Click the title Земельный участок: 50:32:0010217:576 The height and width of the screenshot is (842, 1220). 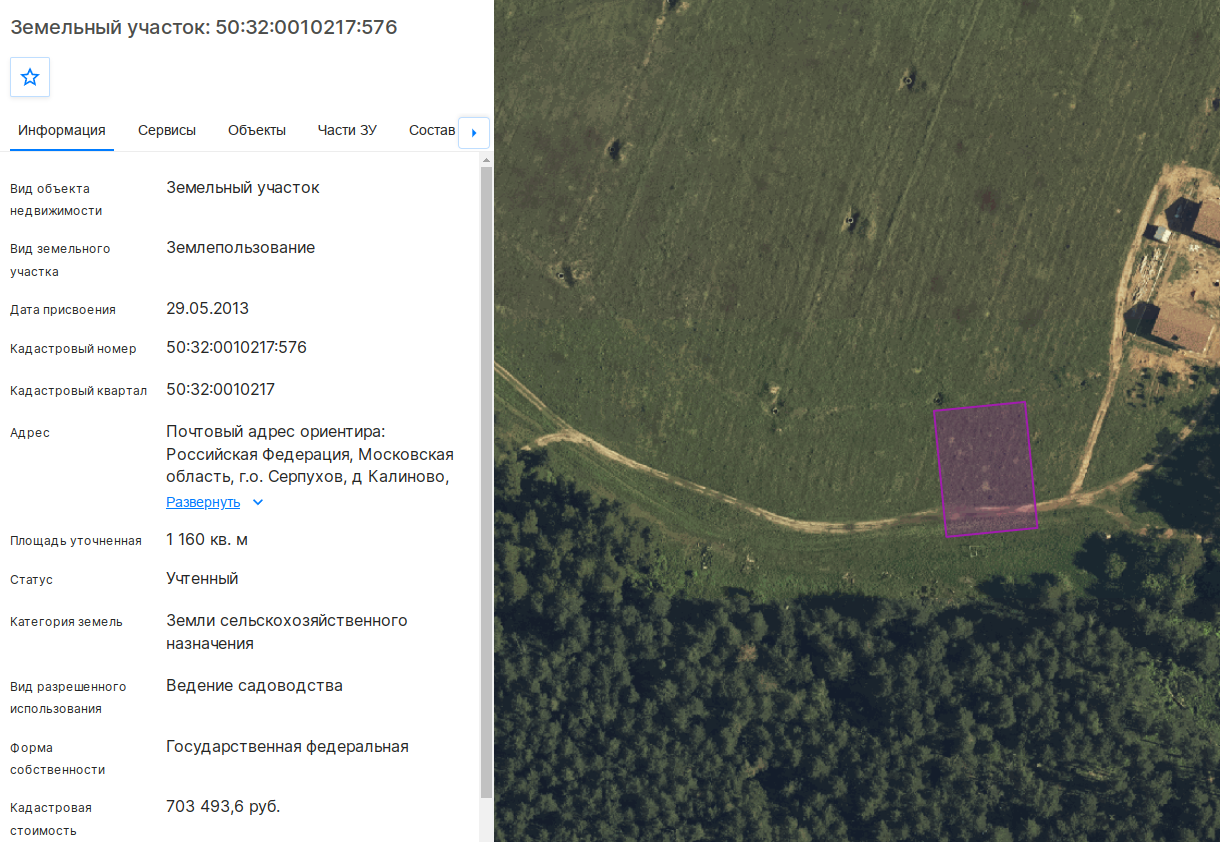click(x=204, y=27)
